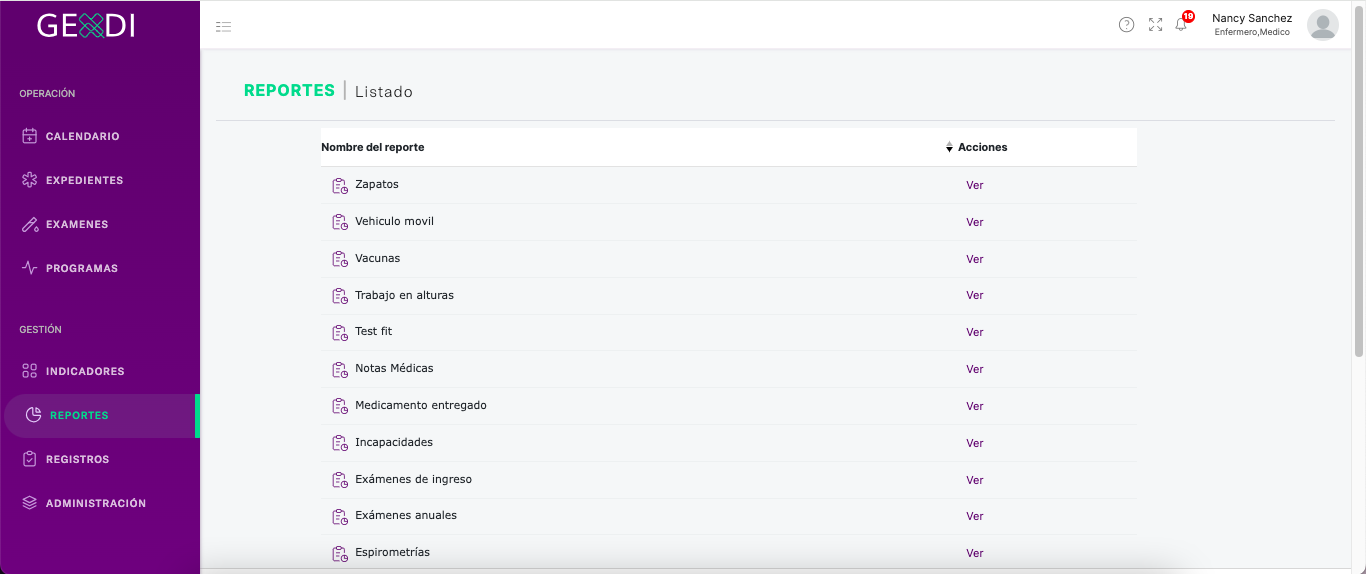Click the report icon beside Exámenes de ingreso
1366x574 pixels.
point(340,480)
